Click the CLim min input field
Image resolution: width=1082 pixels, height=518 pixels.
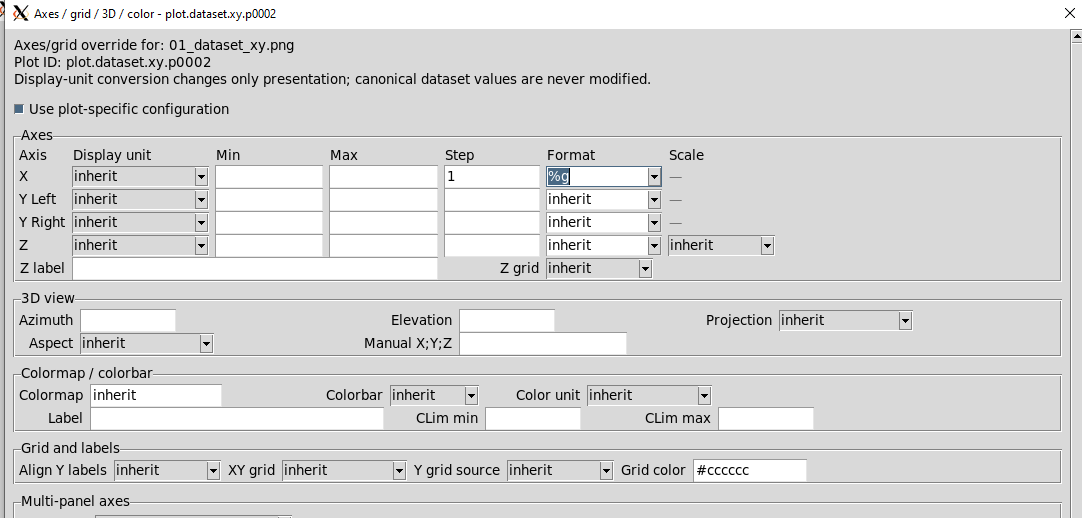(533, 418)
